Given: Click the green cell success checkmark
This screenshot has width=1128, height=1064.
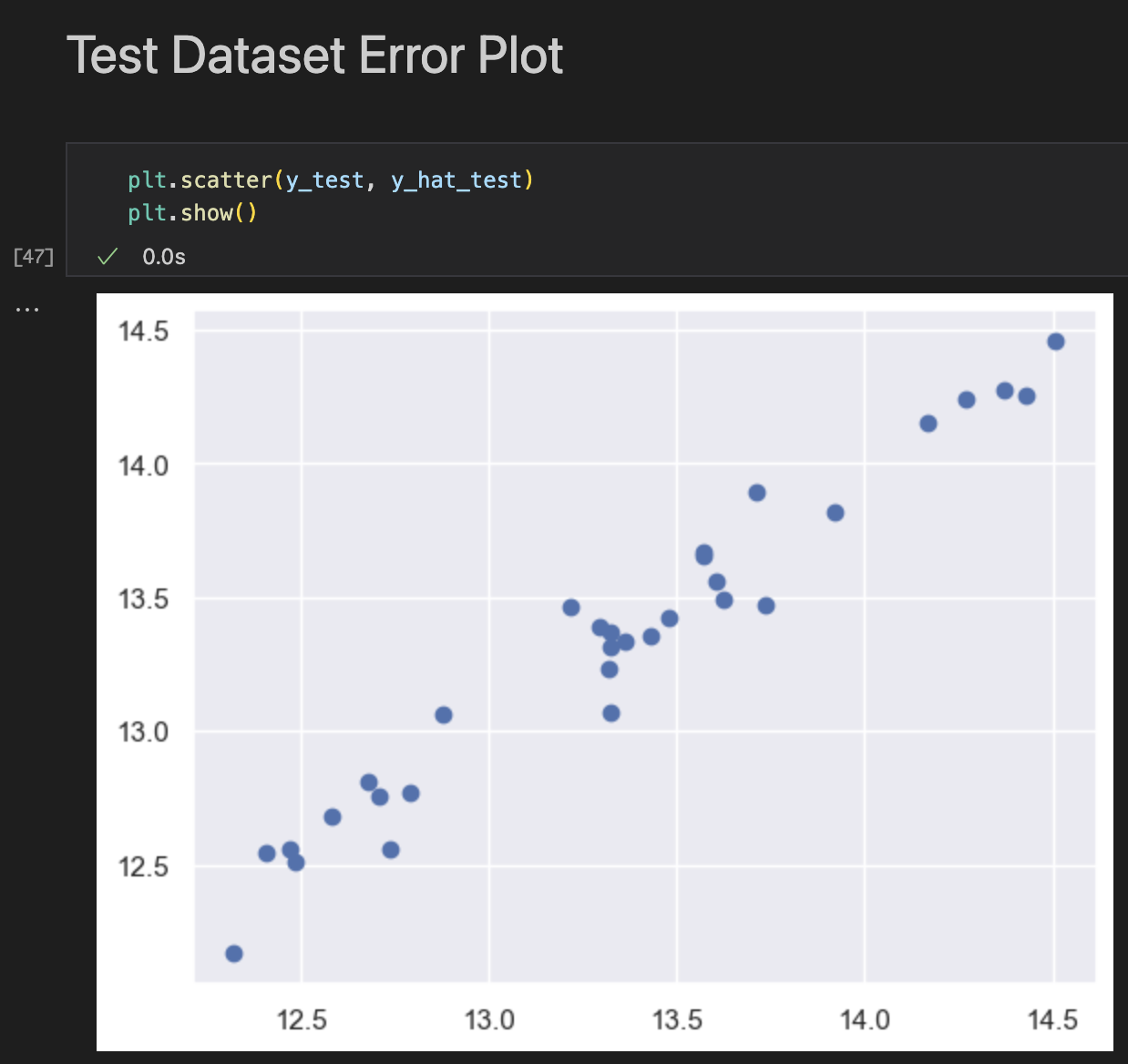Looking at the screenshot, I should (107, 258).
